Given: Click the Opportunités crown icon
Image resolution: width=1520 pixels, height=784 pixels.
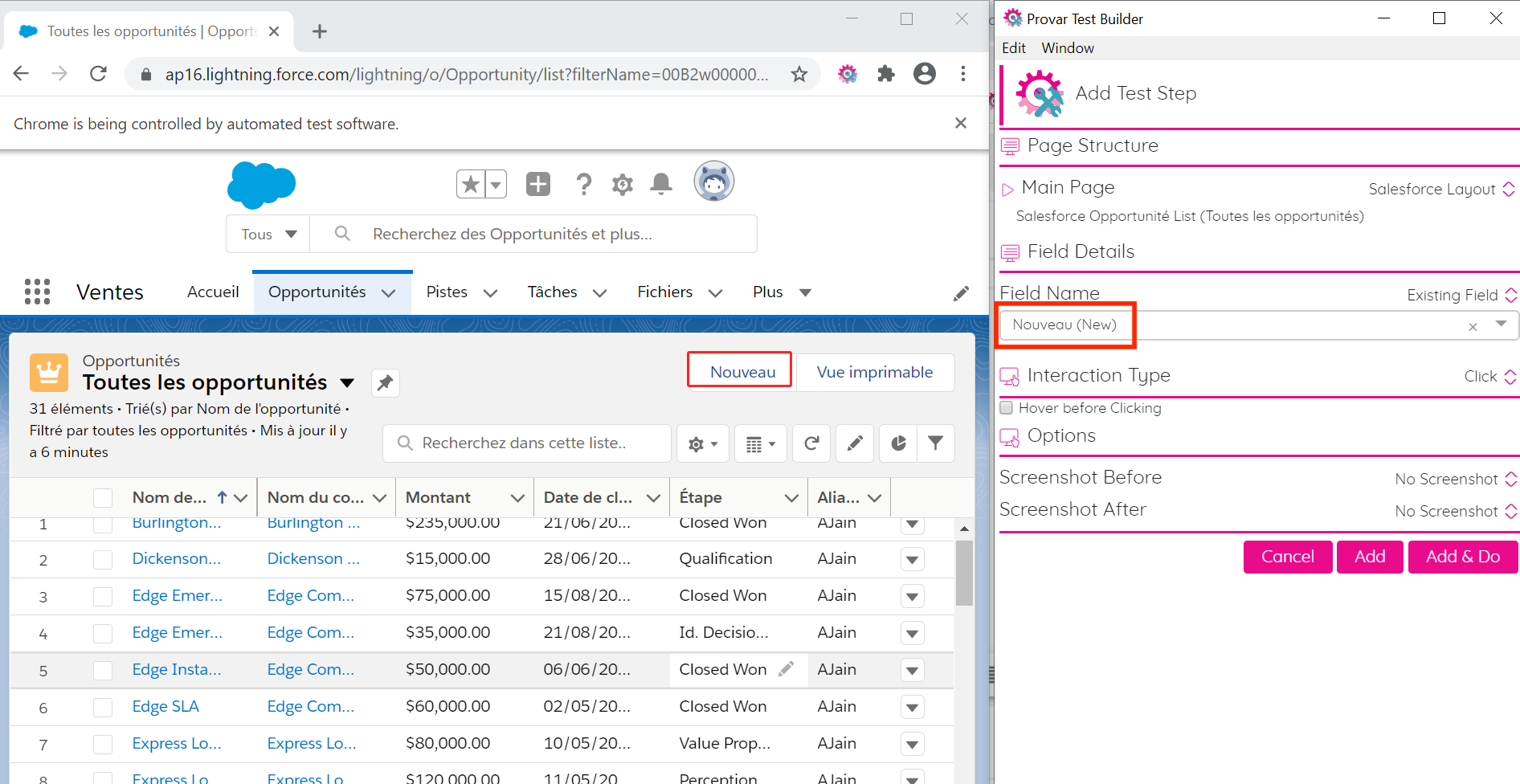Looking at the screenshot, I should click(x=49, y=373).
